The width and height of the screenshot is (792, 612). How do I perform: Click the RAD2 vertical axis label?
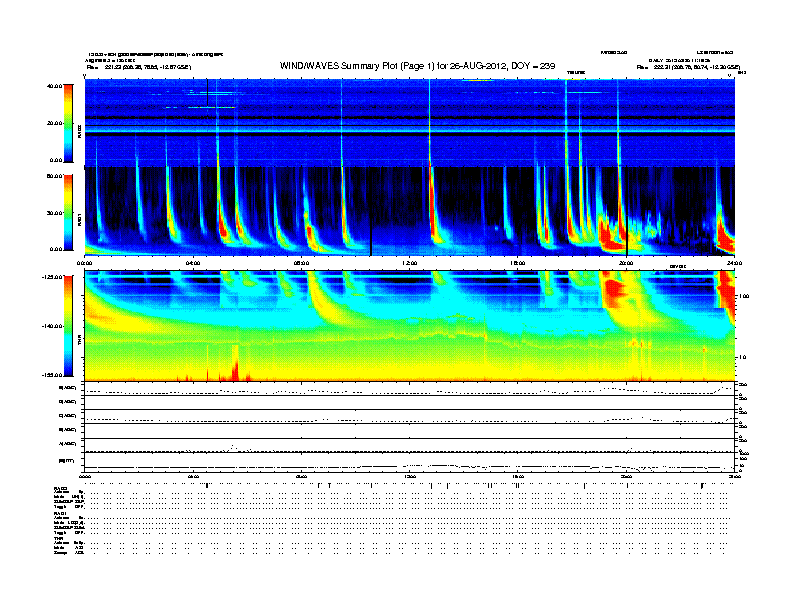[x=79, y=131]
